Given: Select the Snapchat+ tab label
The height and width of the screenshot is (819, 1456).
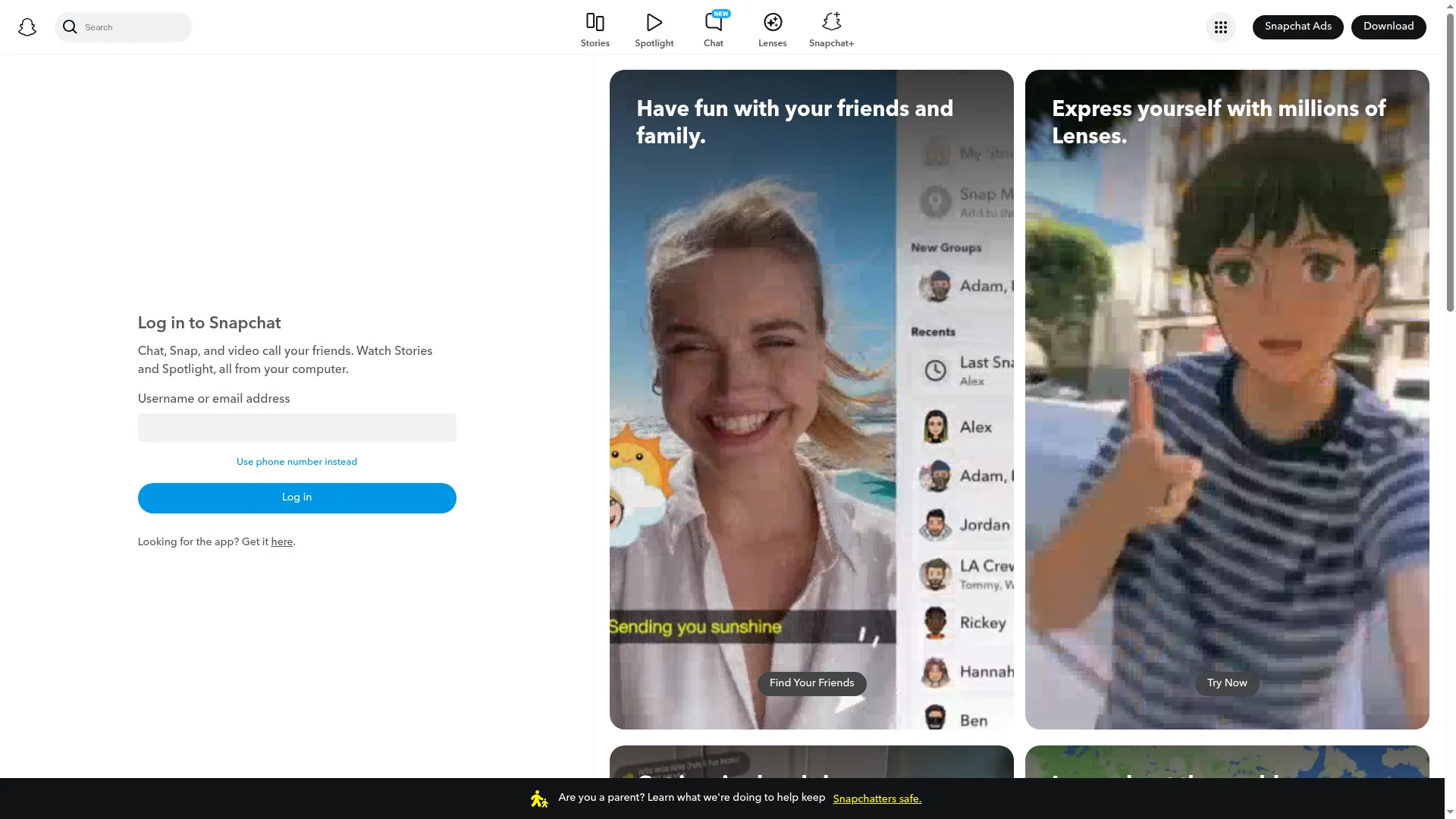Looking at the screenshot, I should coord(832,43).
